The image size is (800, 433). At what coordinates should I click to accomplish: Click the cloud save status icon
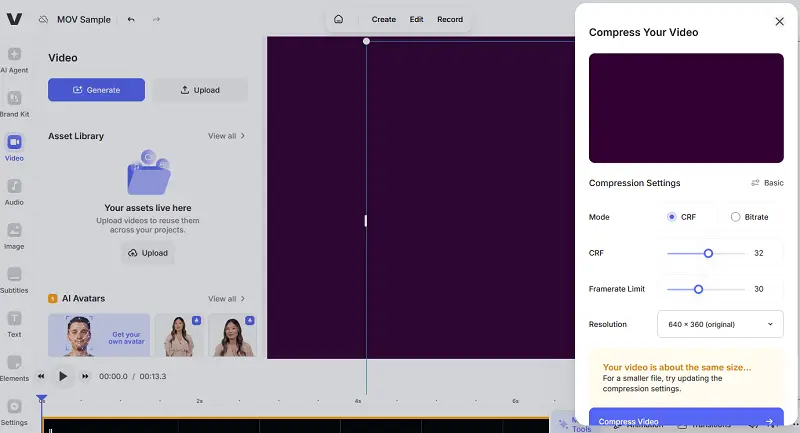click(43, 19)
